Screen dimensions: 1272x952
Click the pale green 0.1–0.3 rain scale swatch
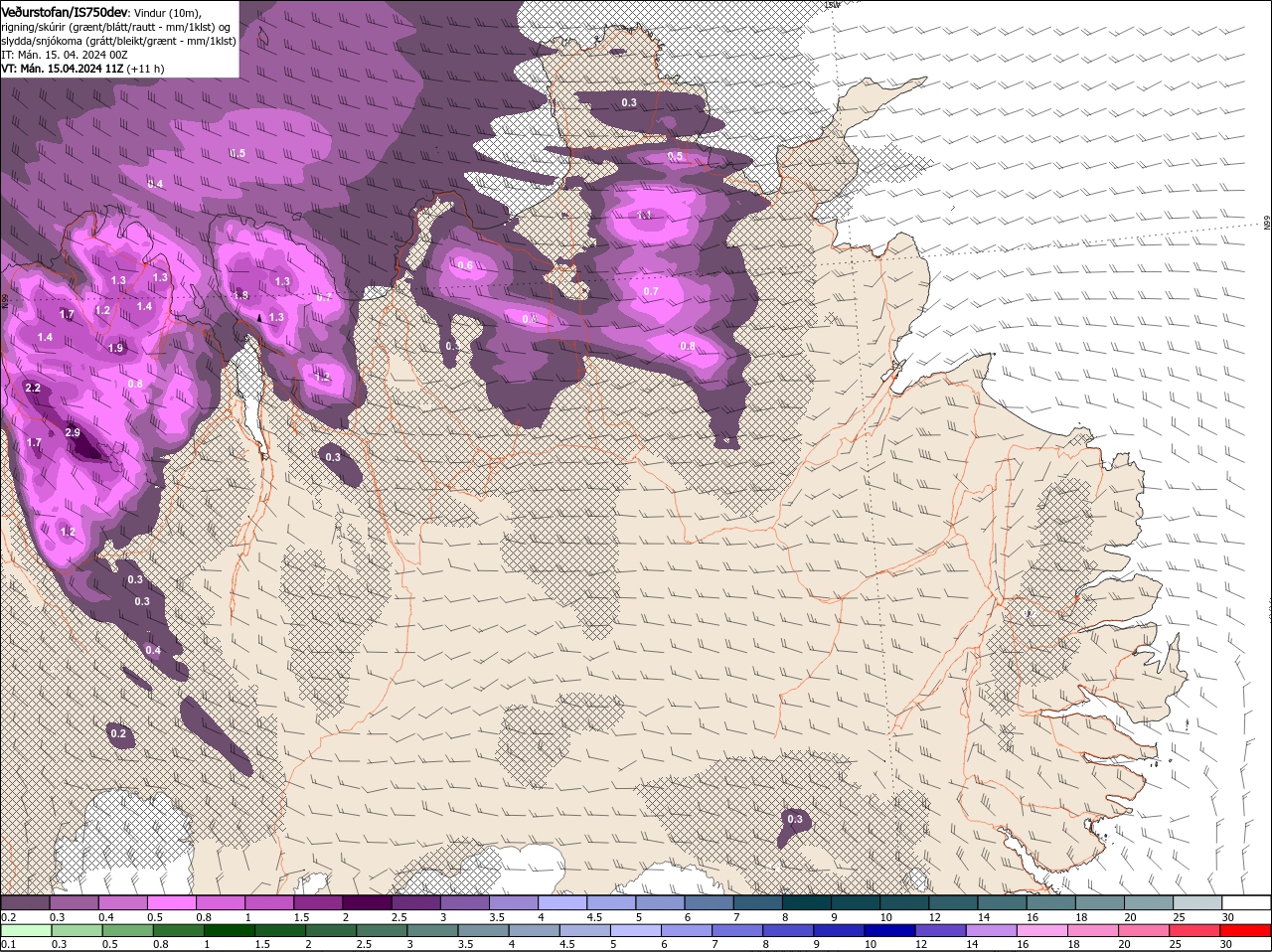point(27,930)
